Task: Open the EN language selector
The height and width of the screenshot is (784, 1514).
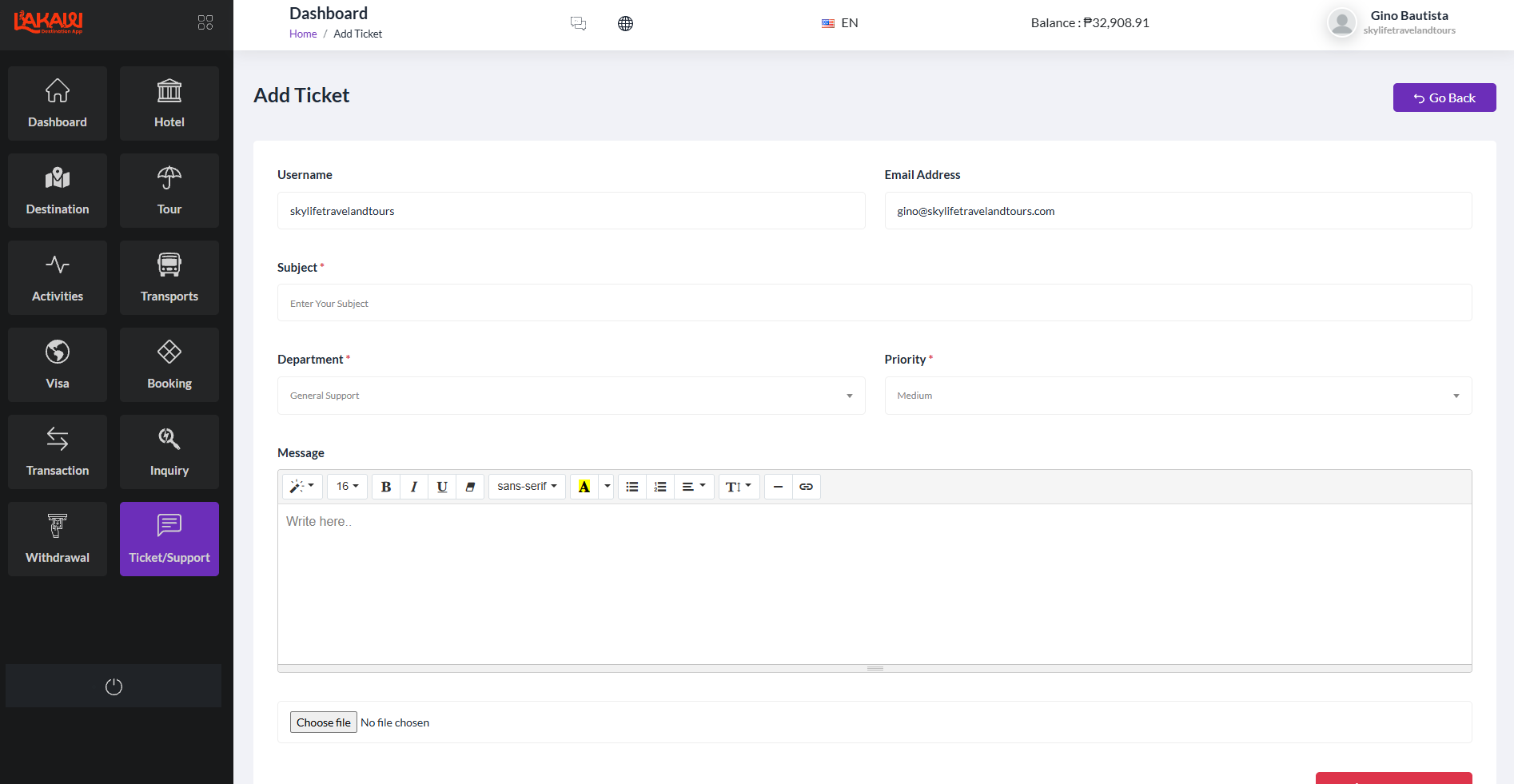Action: [x=840, y=23]
